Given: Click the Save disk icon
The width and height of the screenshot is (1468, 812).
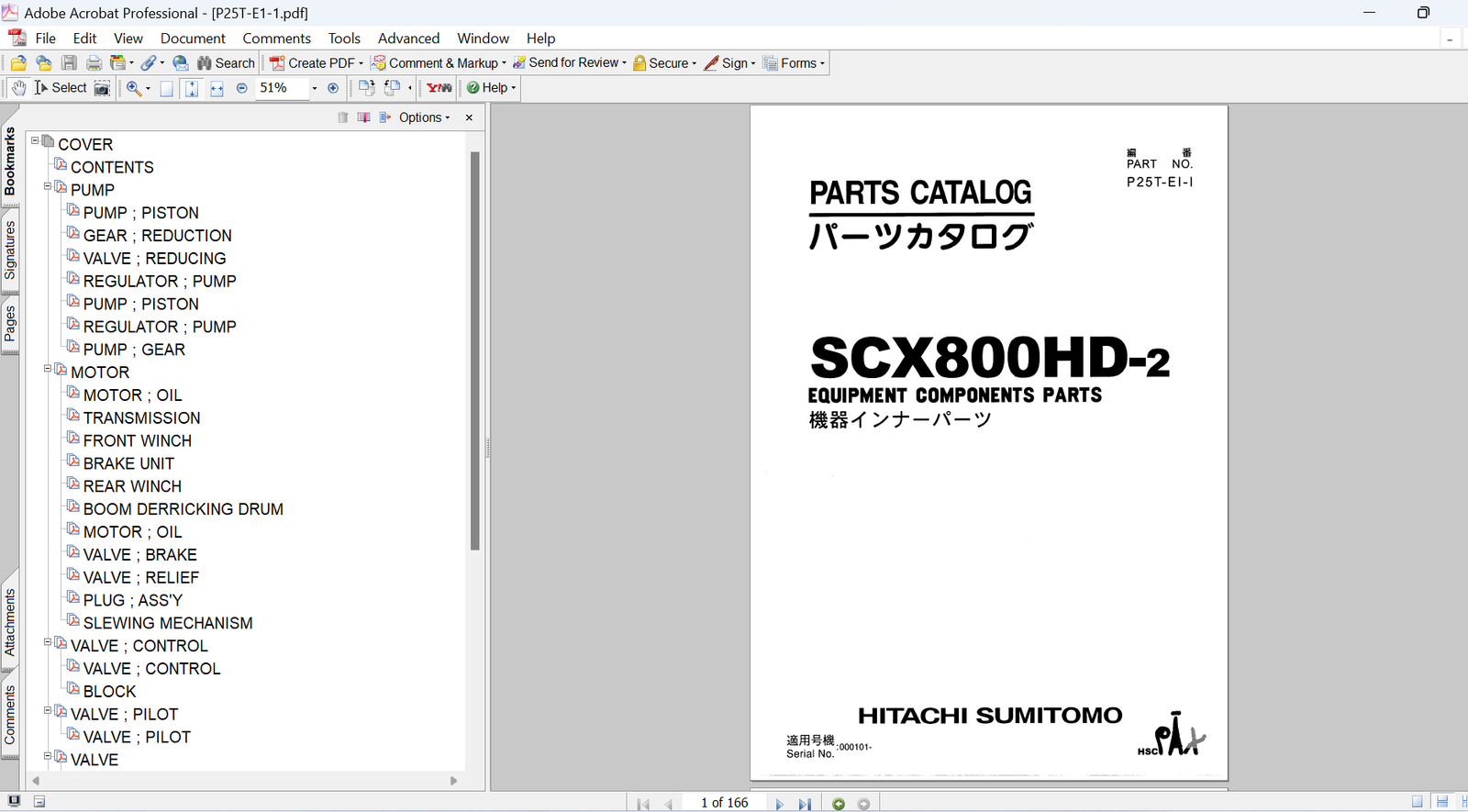Looking at the screenshot, I should (69, 63).
